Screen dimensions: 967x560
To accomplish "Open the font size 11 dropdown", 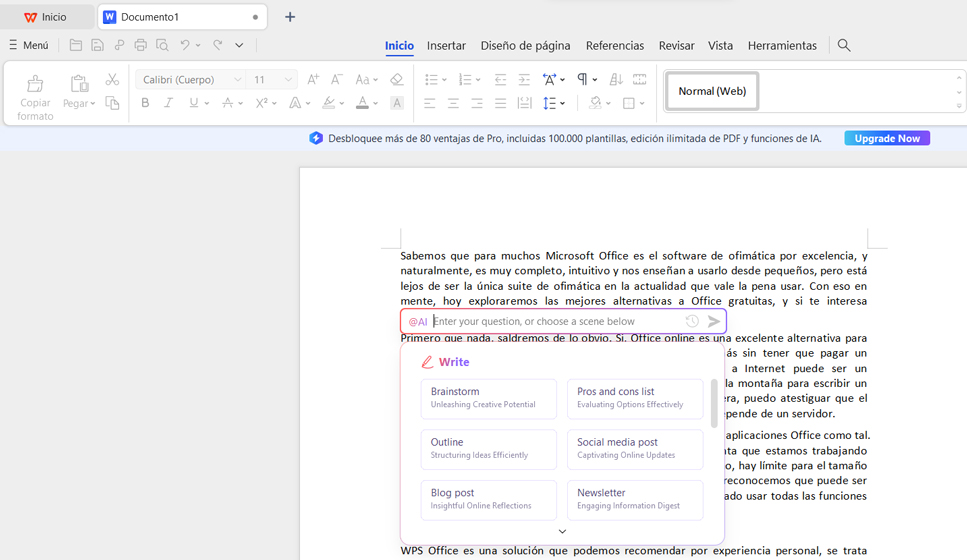I will point(288,80).
